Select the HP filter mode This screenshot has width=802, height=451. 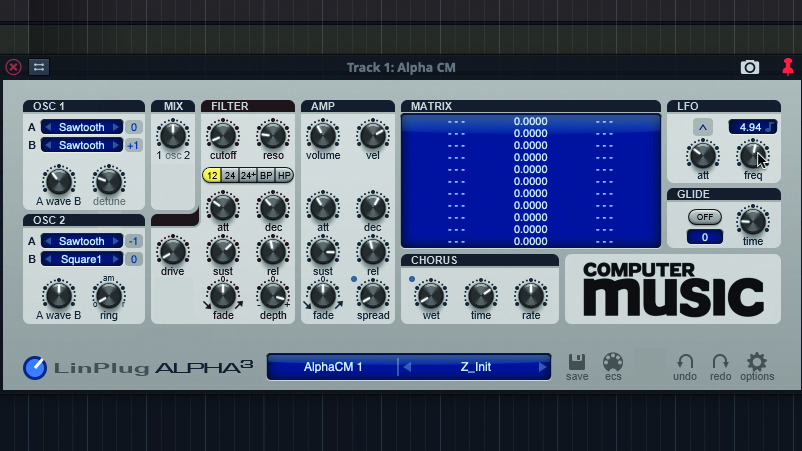[284, 175]
